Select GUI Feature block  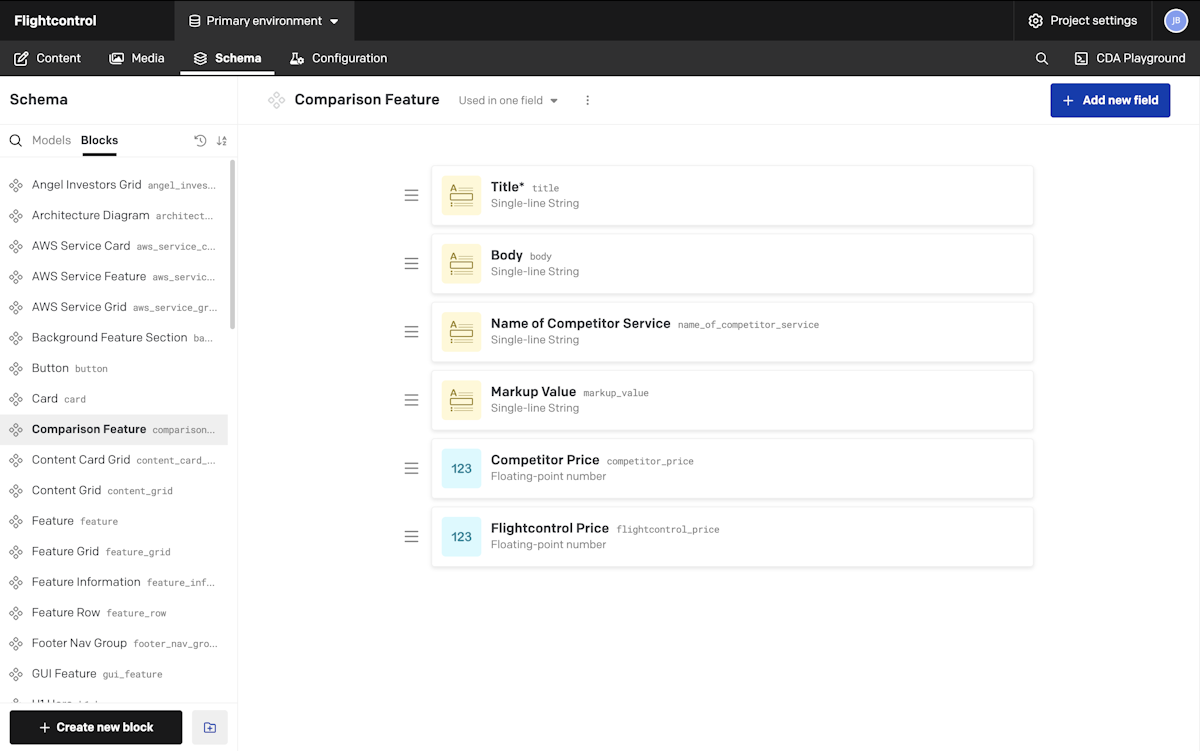[114, 674]
